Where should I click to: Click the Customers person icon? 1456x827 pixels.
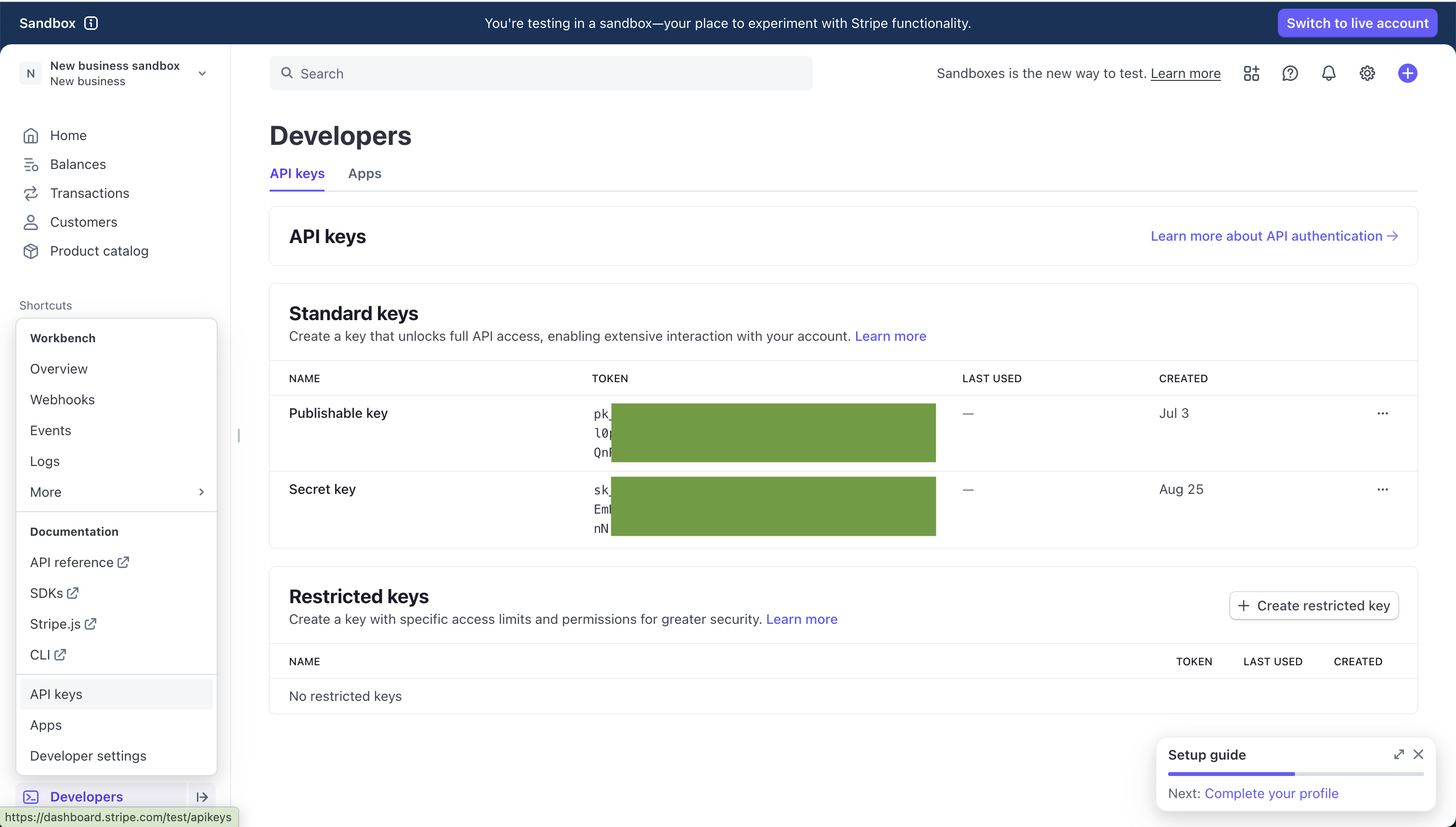tap(31, 222)
